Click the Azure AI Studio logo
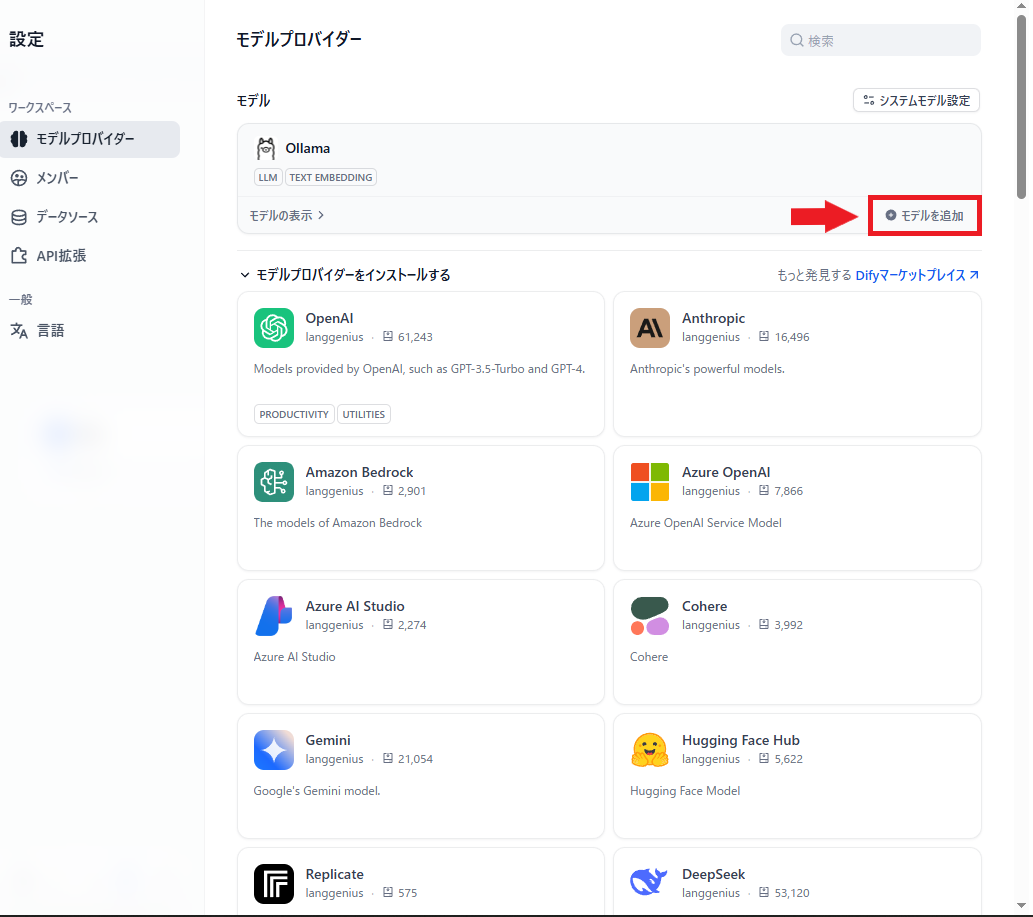 click(x=273, y=616)
